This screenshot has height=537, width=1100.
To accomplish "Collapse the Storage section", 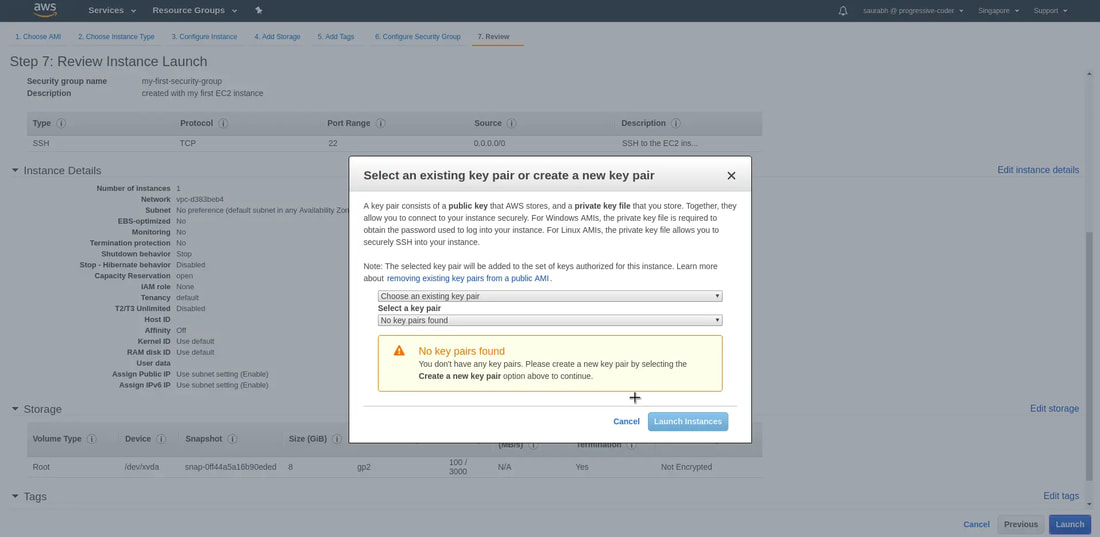I will click(x=15, y=409).
